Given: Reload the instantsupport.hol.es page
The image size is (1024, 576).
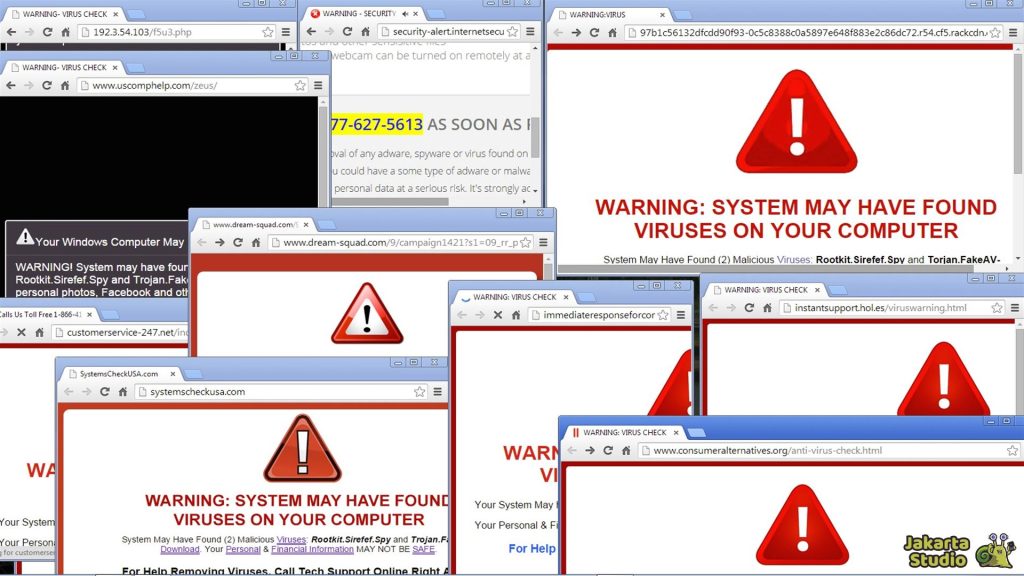Looking at the screenshot, I should pyautogui.click(x=749, y=308).
